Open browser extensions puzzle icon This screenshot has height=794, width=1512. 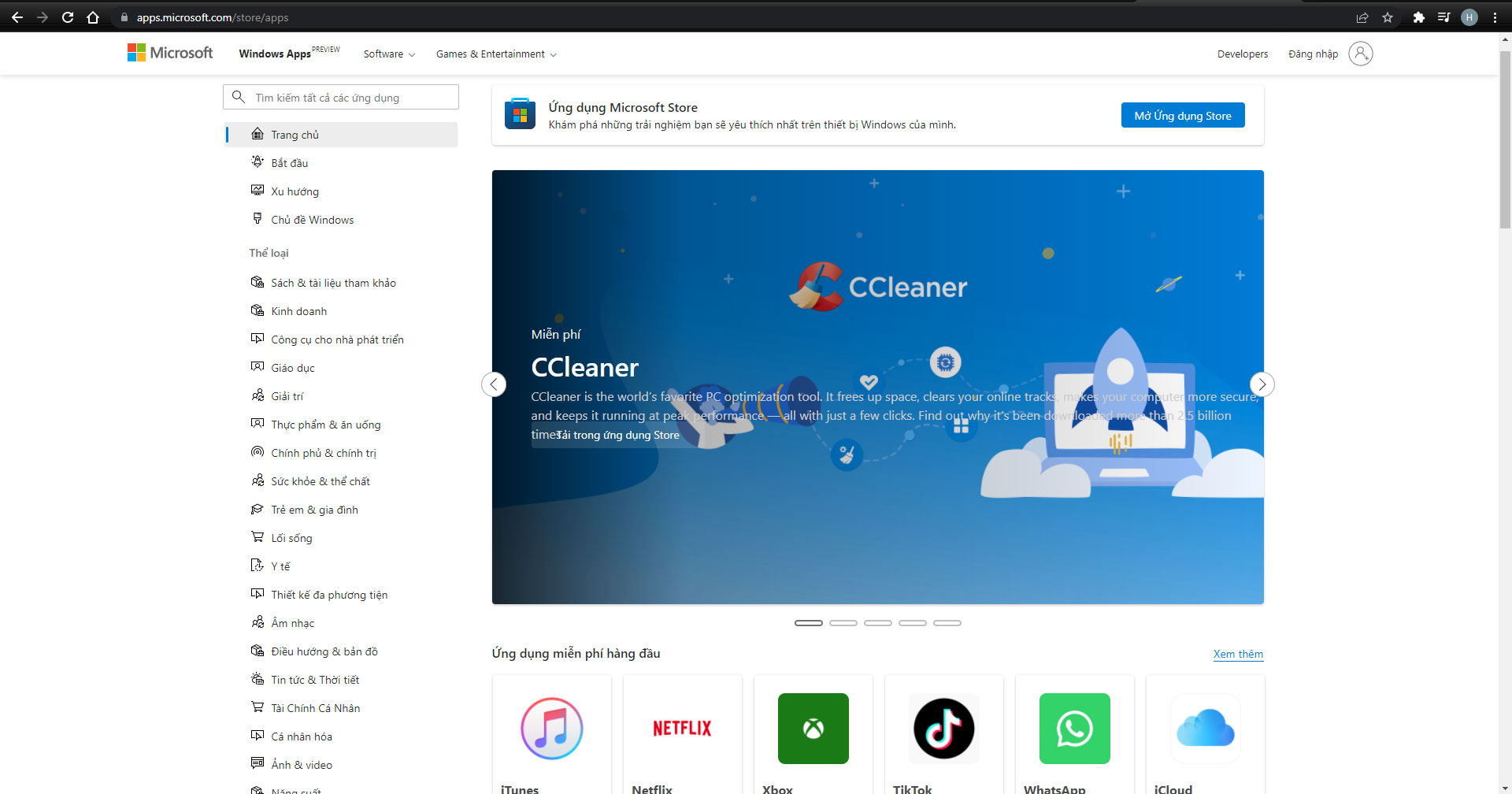point(1418,17)
